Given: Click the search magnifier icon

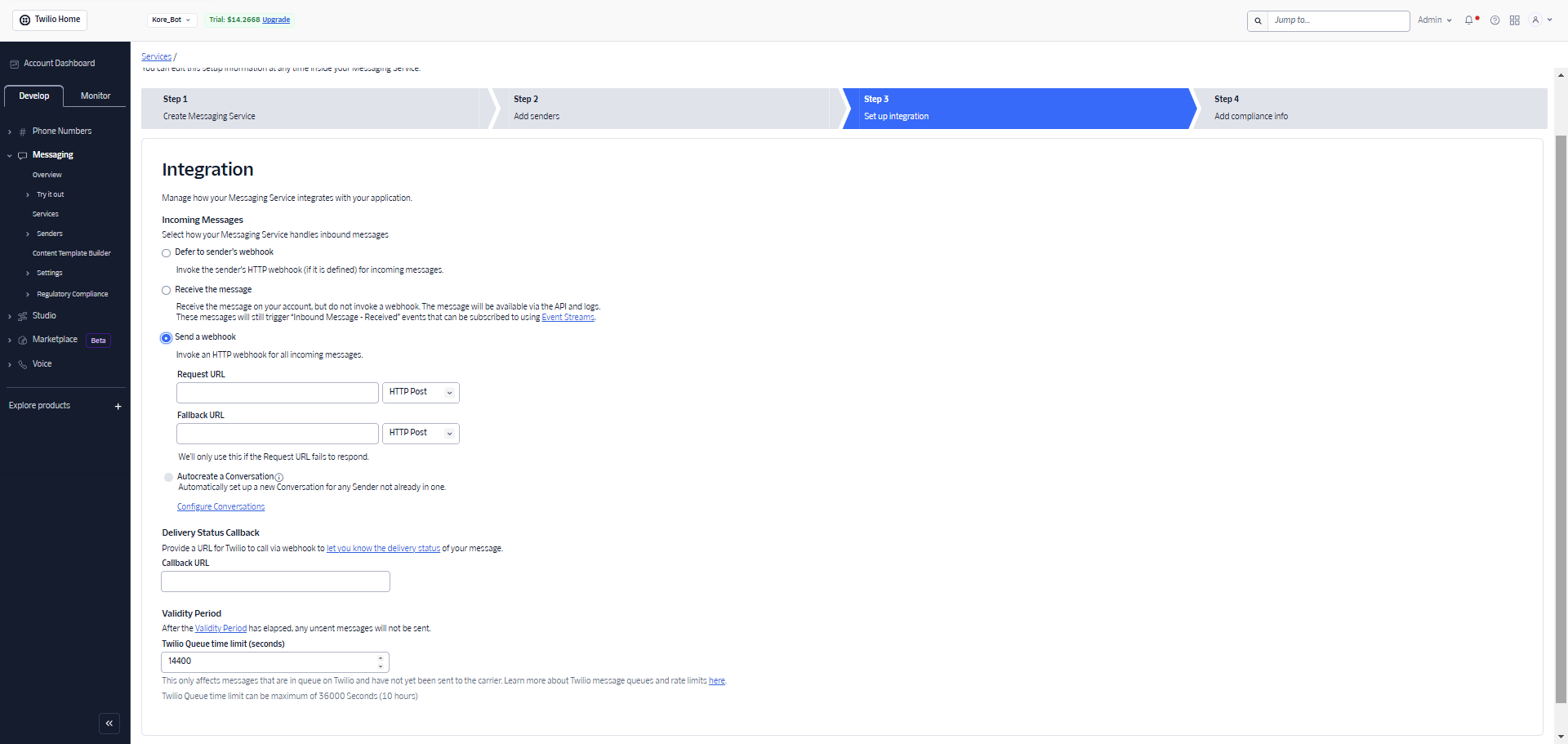Looking at the screenshot, I should [1258, 20].
